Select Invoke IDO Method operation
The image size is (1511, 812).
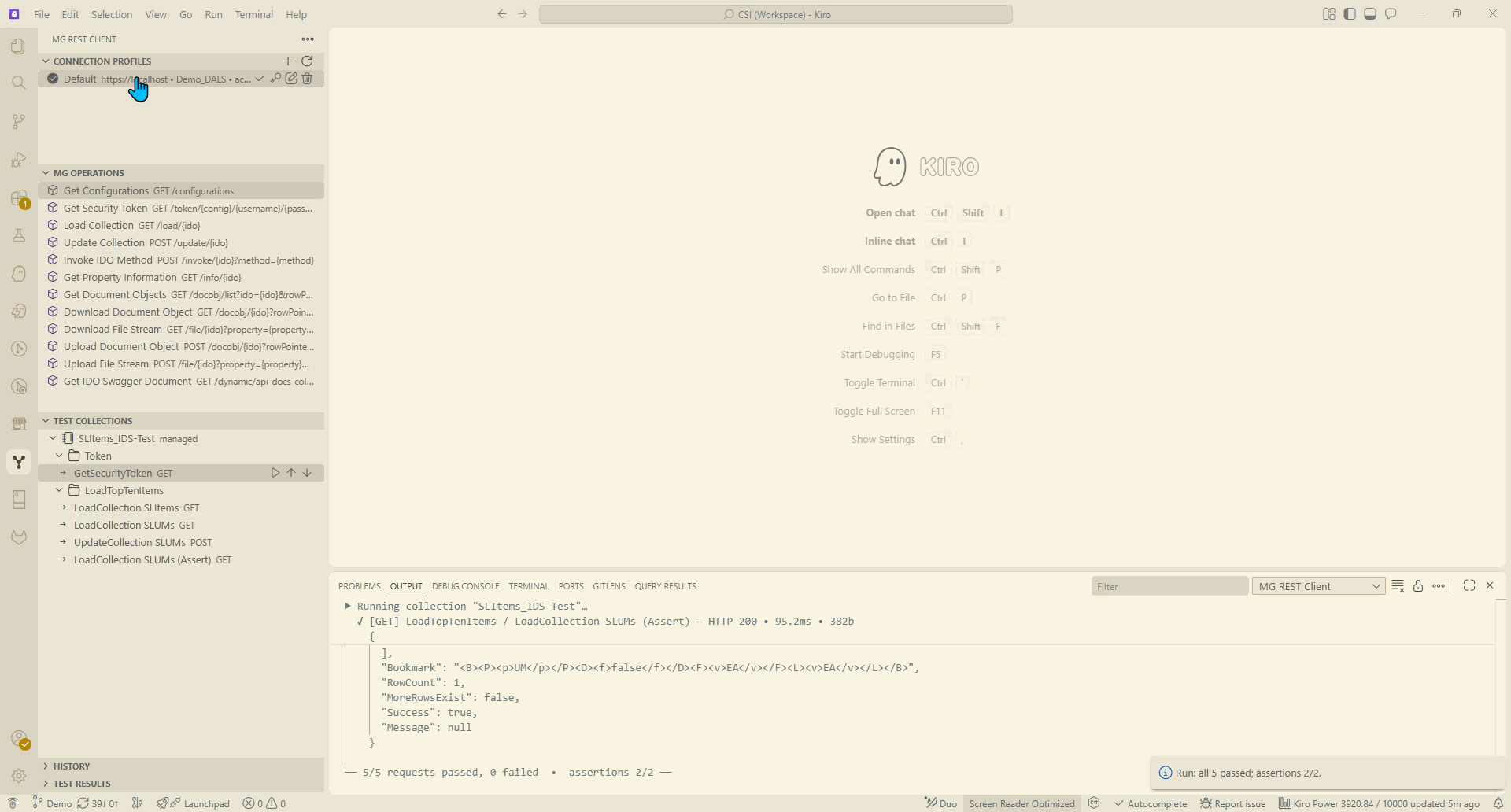tap(181, 260)
